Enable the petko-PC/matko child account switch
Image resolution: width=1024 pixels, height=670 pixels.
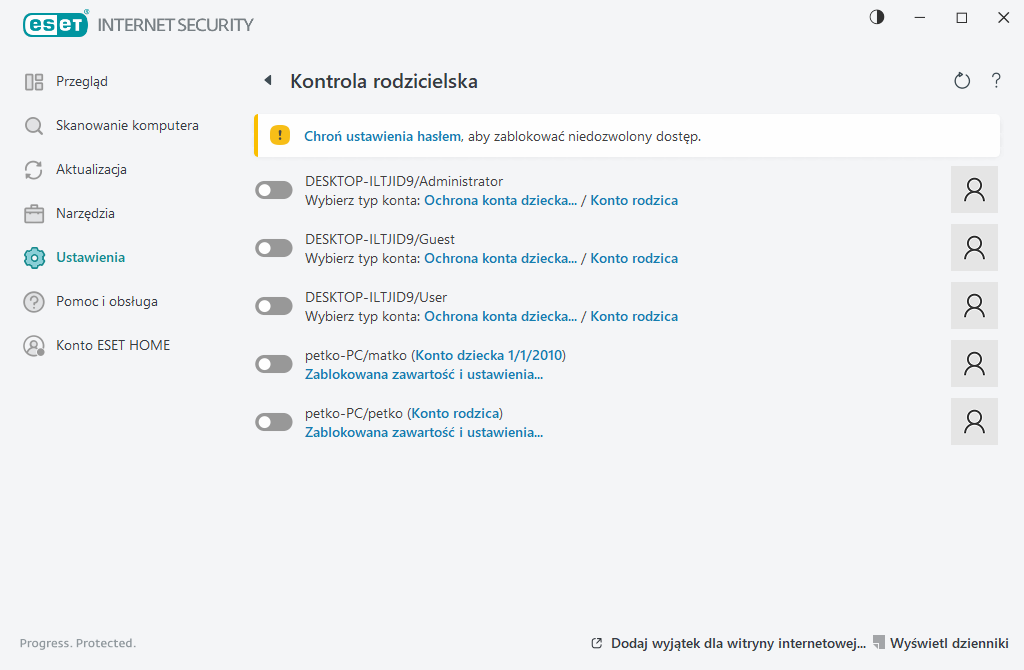[x=273, y=363]
